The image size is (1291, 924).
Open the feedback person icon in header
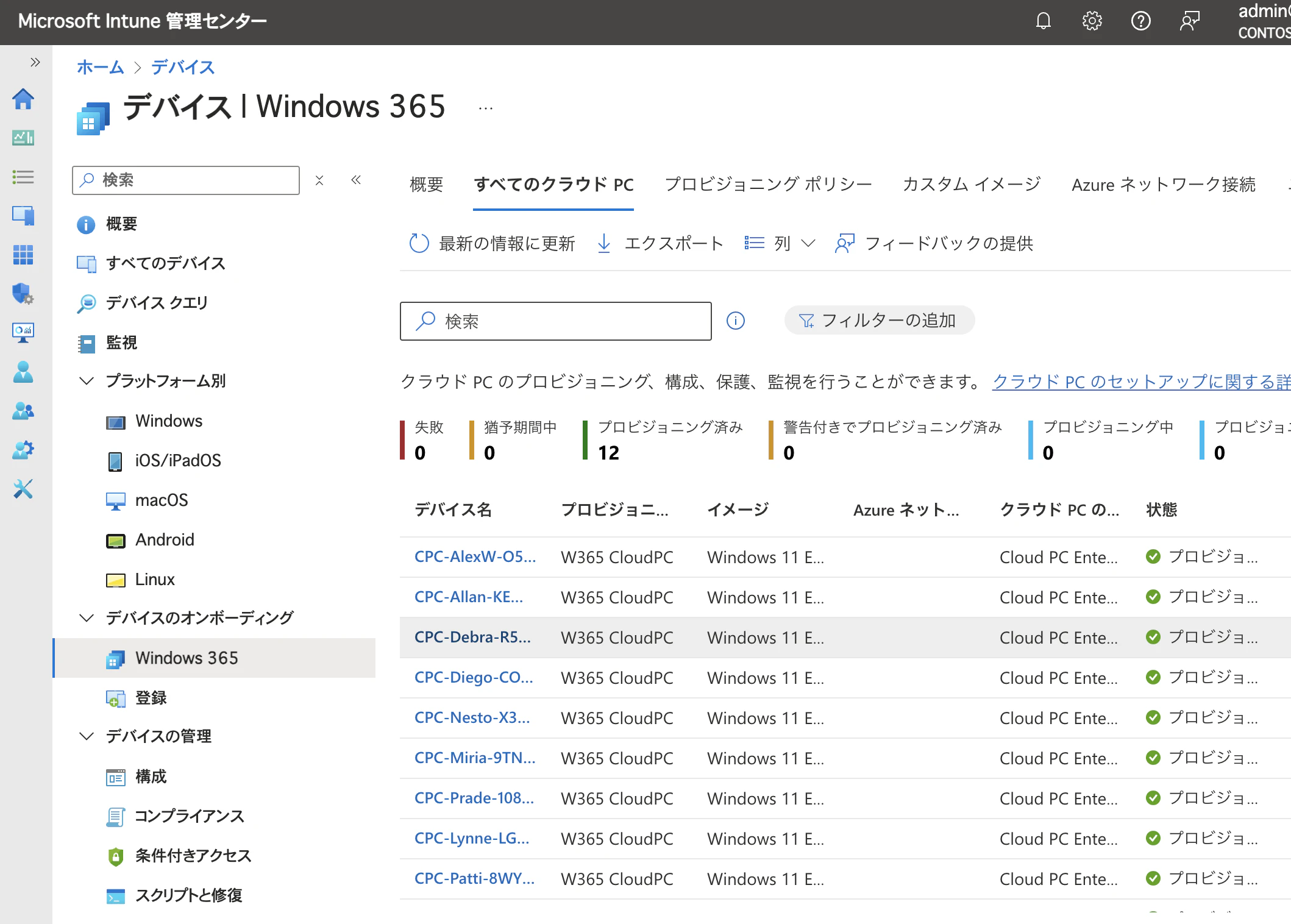[x=1189, y=21]
